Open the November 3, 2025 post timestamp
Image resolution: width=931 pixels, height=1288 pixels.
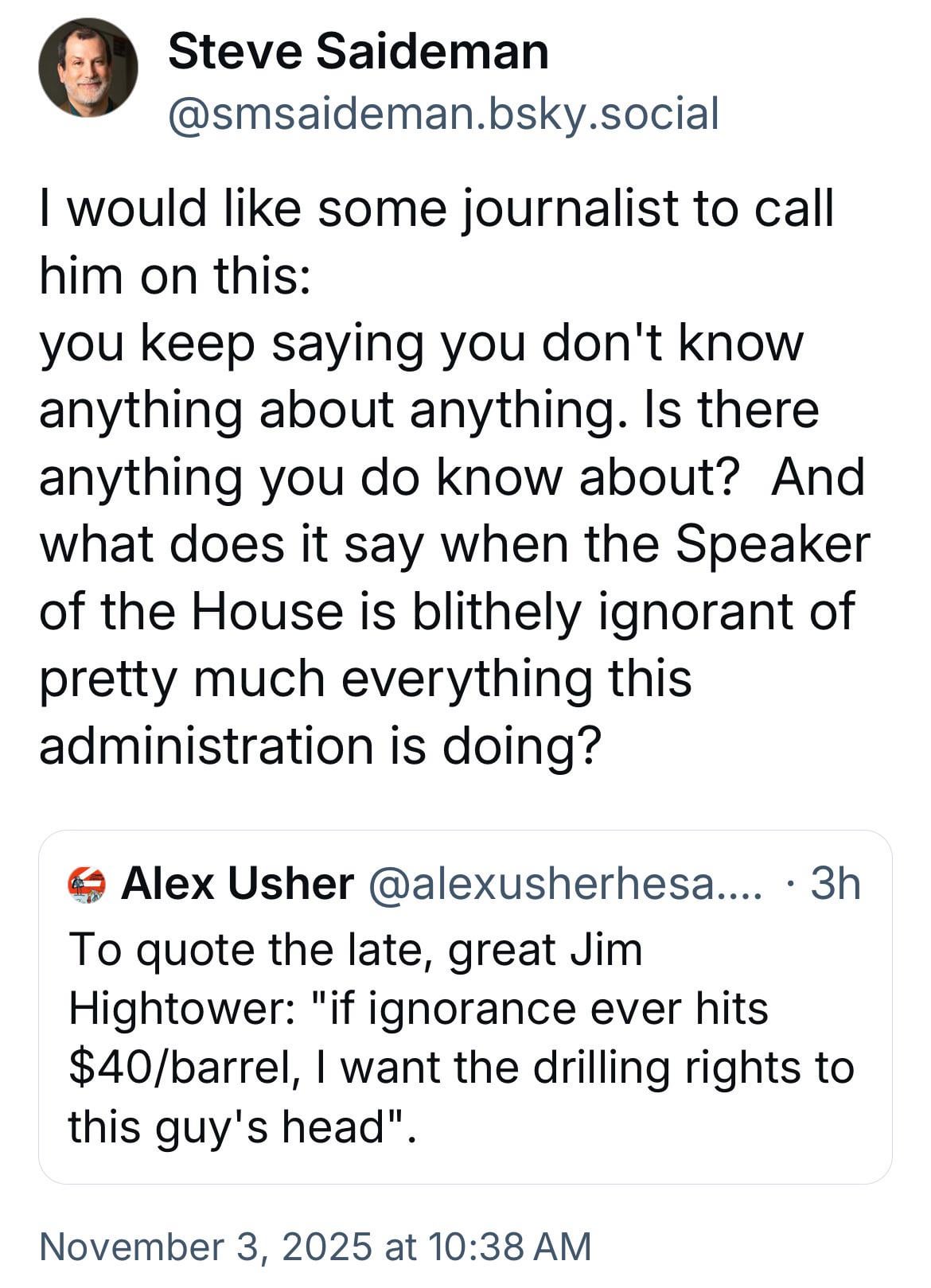[x=315, y=1246]
